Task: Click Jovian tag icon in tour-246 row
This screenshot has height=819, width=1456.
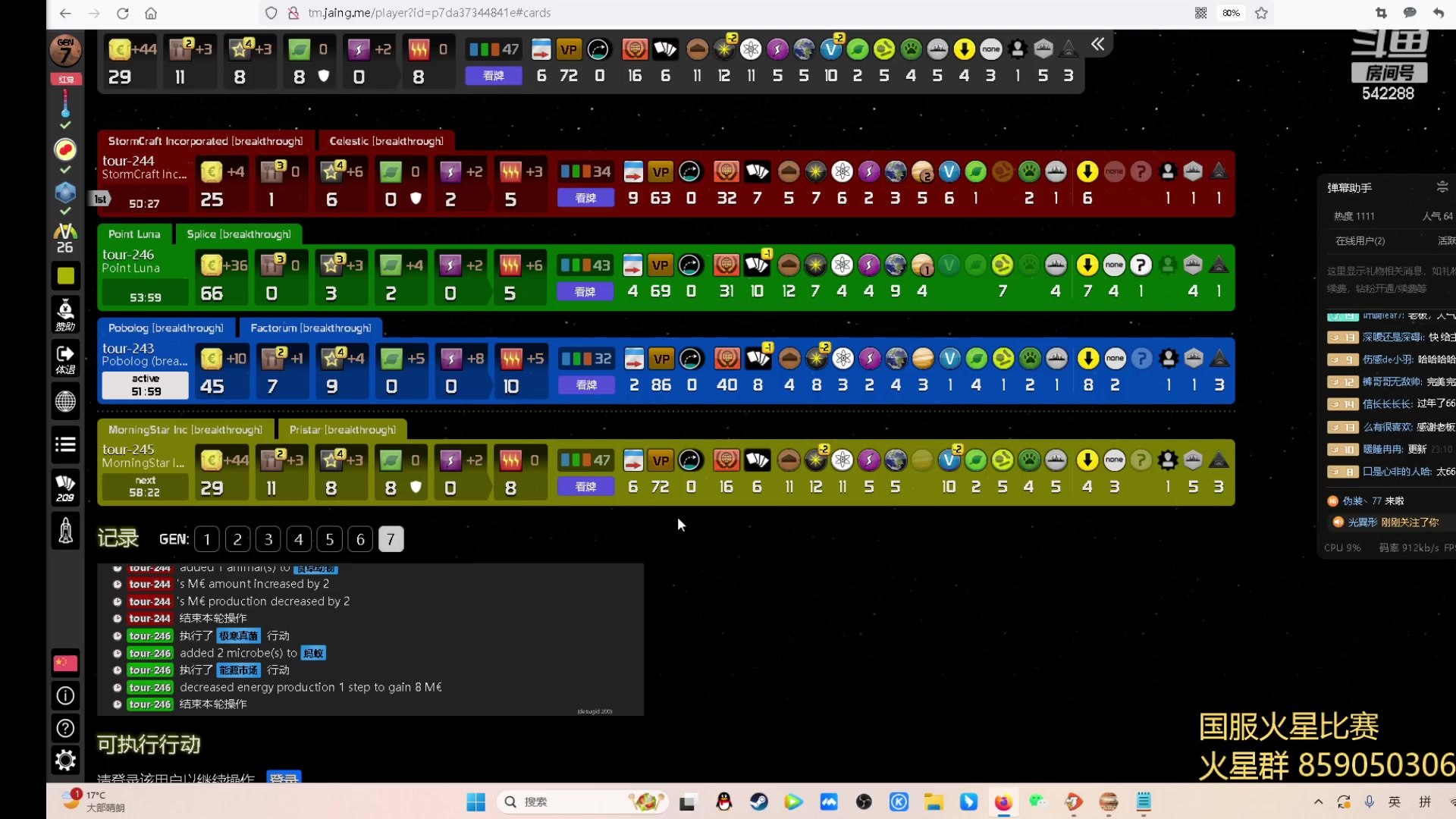Action: (x=922, y=265)
